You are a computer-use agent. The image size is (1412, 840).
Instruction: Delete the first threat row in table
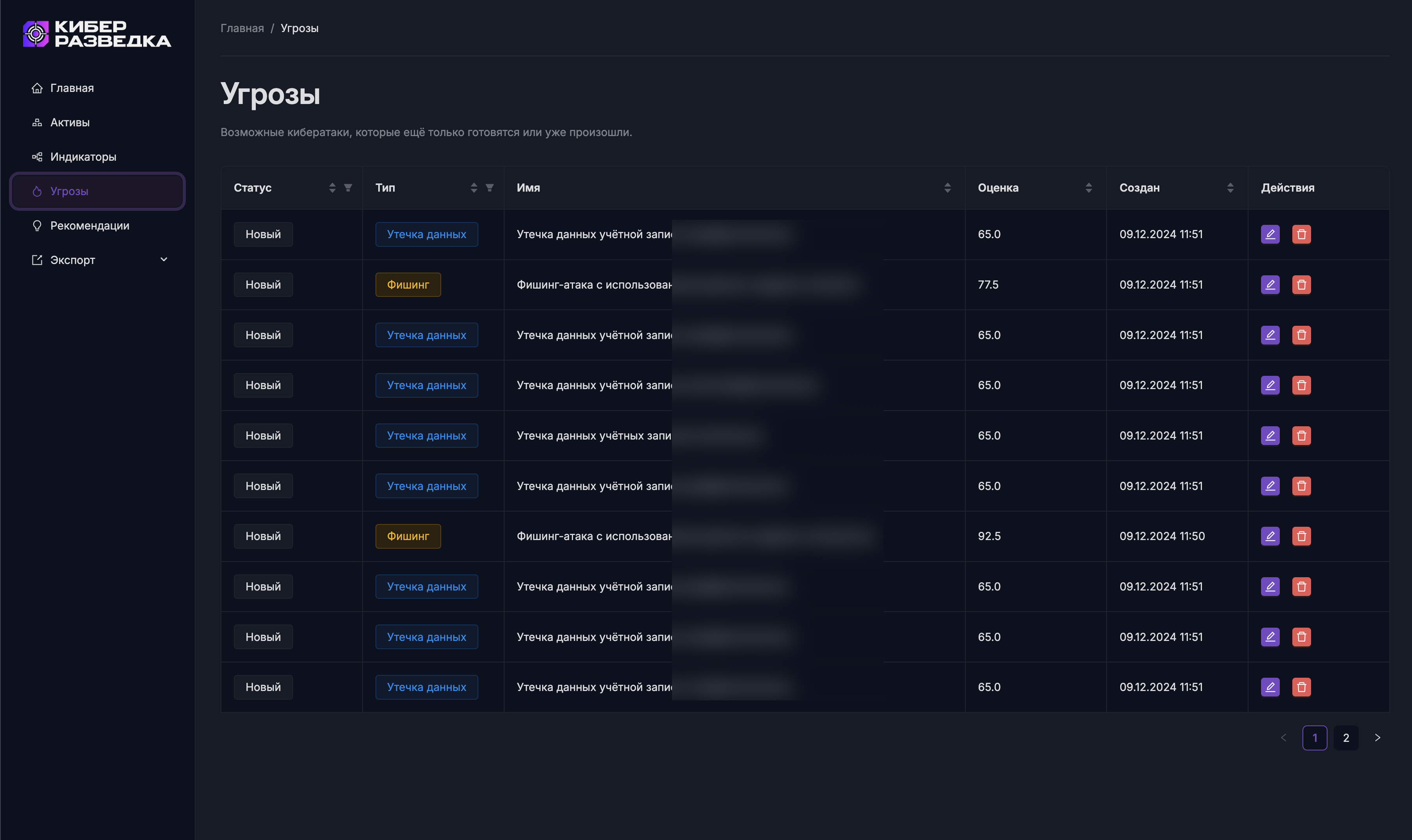pos(1302,234)
